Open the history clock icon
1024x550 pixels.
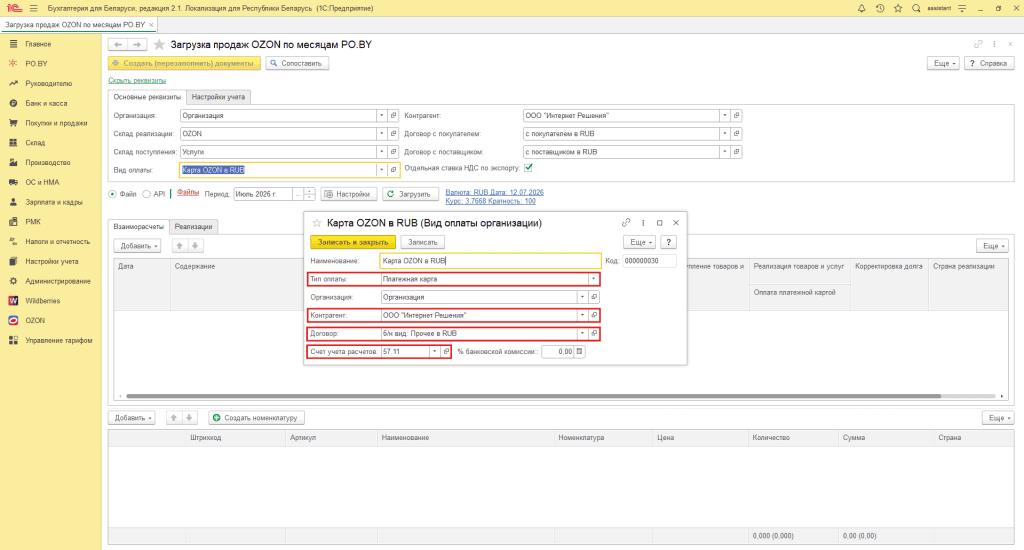880,8
